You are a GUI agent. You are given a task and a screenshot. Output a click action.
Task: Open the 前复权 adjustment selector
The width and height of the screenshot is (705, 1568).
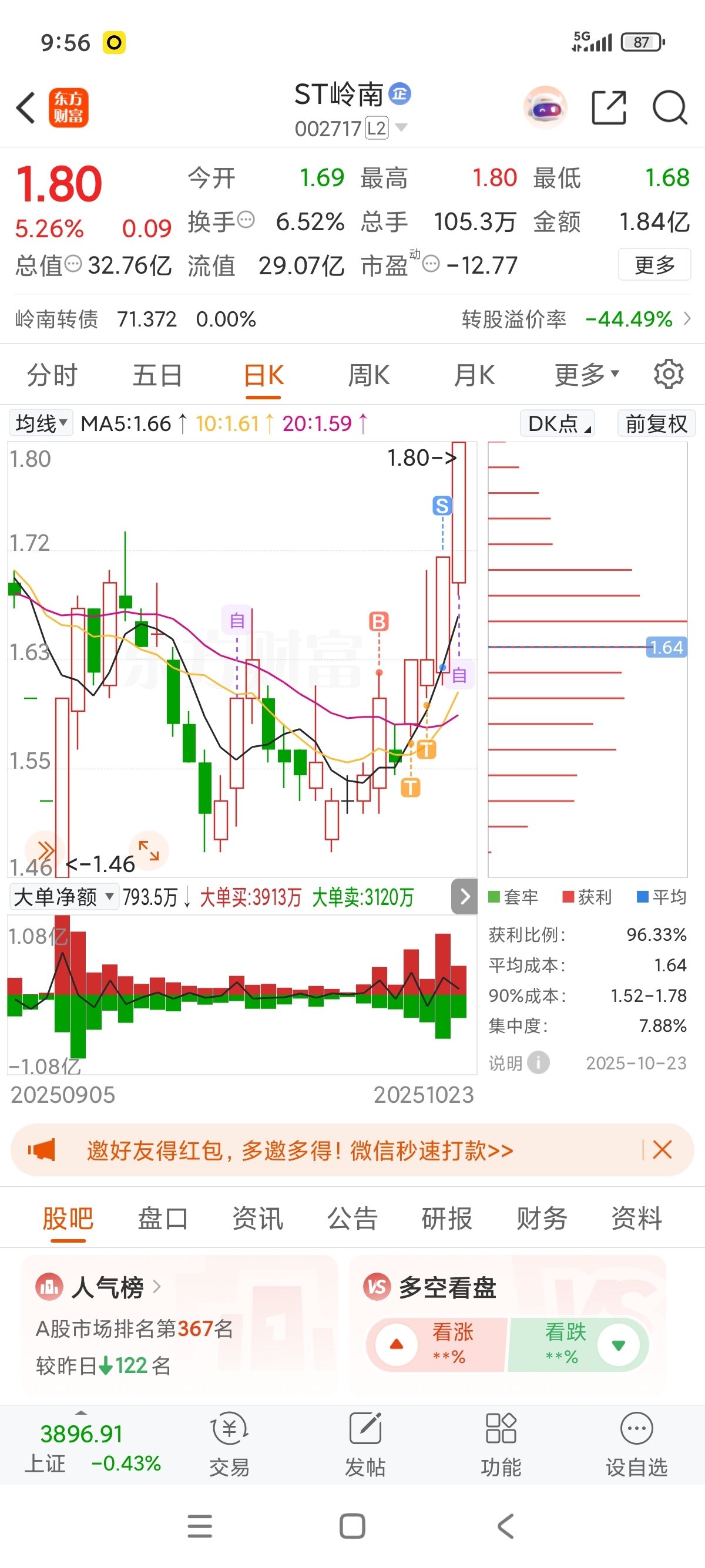click(656, 423)
